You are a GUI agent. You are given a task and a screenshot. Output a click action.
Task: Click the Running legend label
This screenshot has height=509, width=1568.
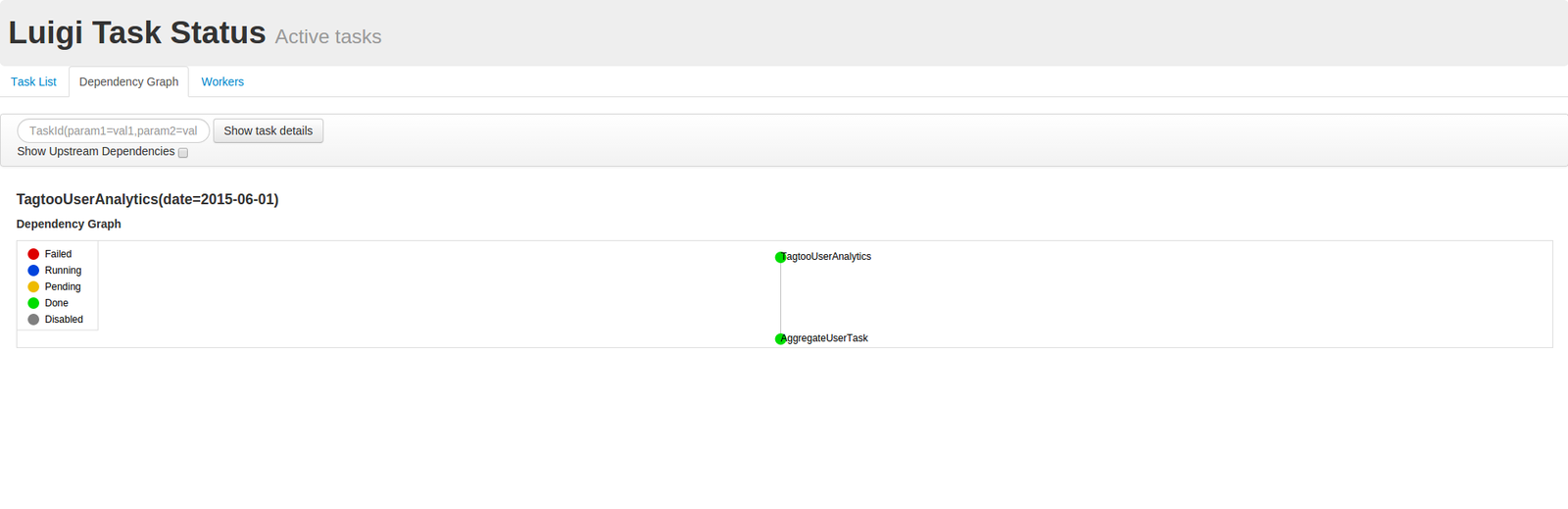coord(63,271)
